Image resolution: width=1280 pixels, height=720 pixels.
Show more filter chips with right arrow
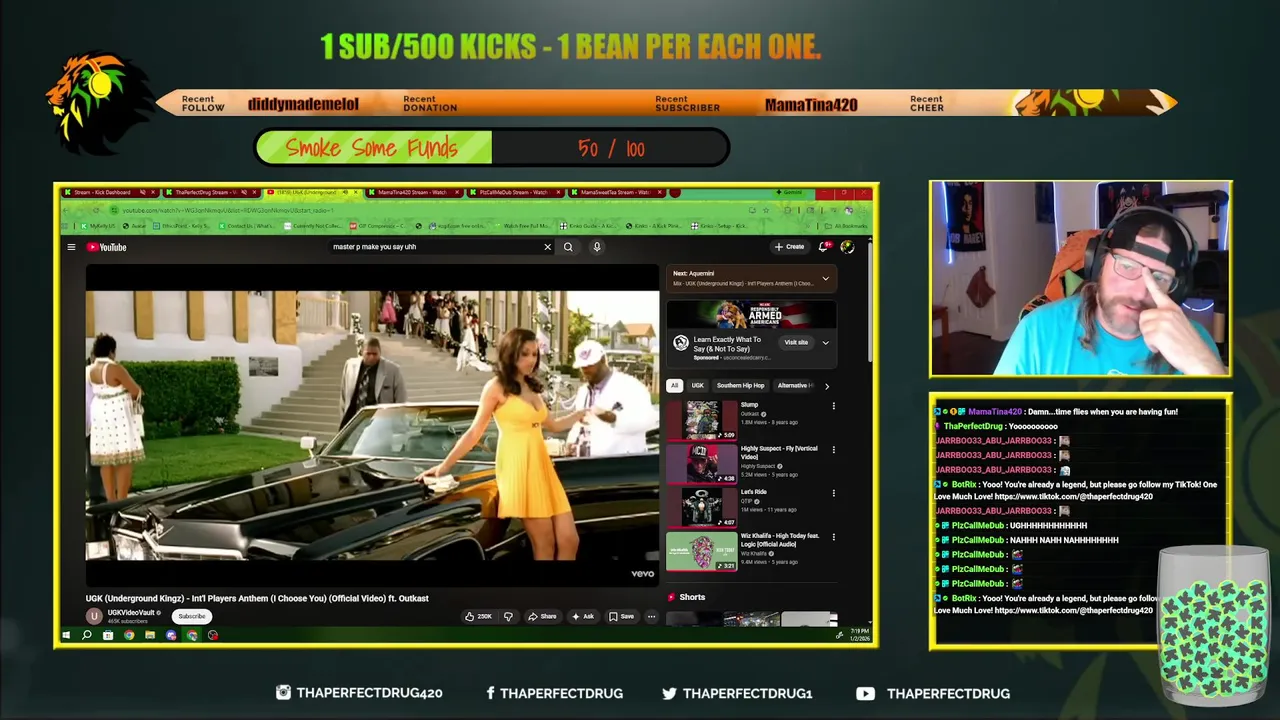(x=827, y=386)
